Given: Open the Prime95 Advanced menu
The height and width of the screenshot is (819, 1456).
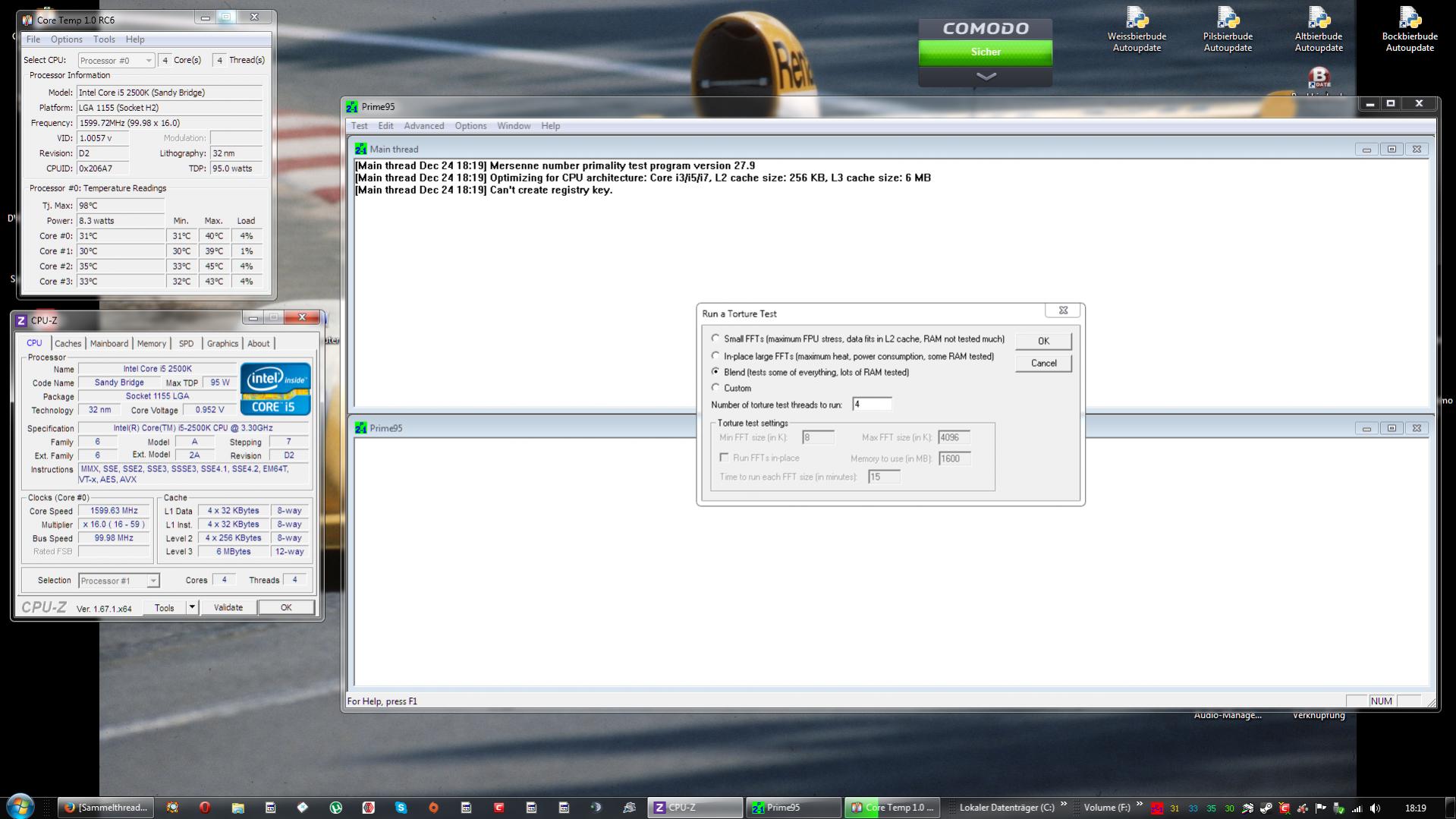Looking at the screenshot, I should (423, 126).
